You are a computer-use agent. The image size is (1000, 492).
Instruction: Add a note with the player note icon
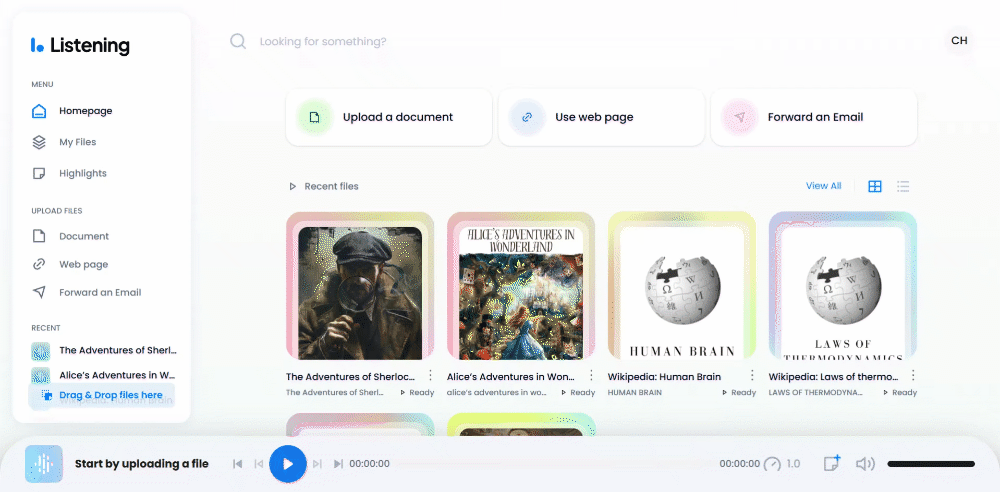832,463
